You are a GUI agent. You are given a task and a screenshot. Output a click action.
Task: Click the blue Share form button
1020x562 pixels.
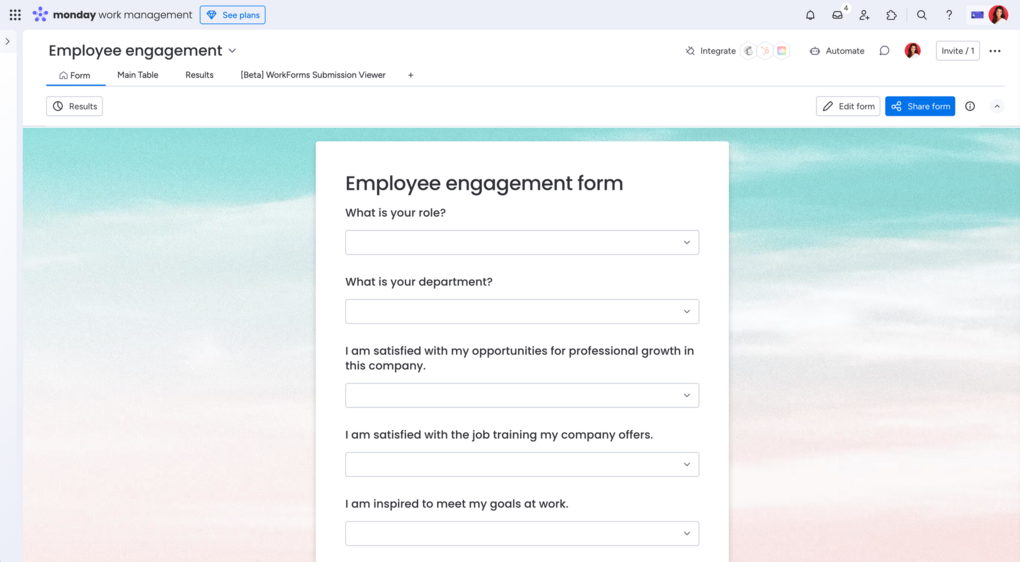click(920, 106)
